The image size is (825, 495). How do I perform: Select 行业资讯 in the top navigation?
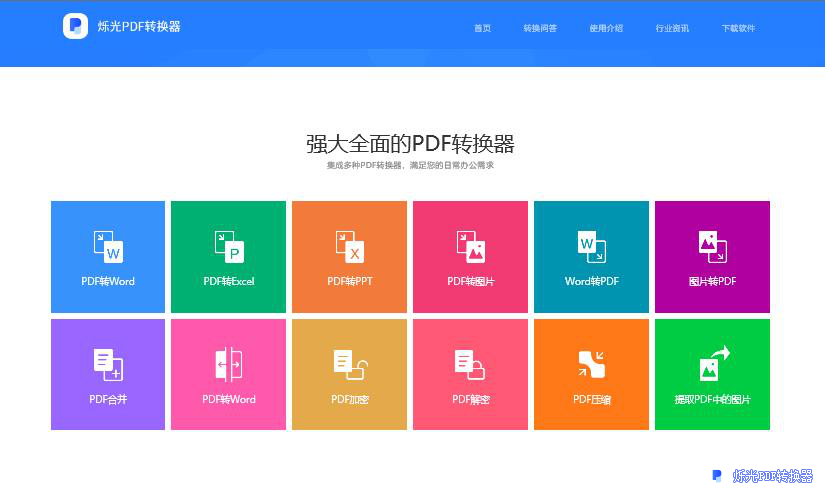tap(672, 28)
